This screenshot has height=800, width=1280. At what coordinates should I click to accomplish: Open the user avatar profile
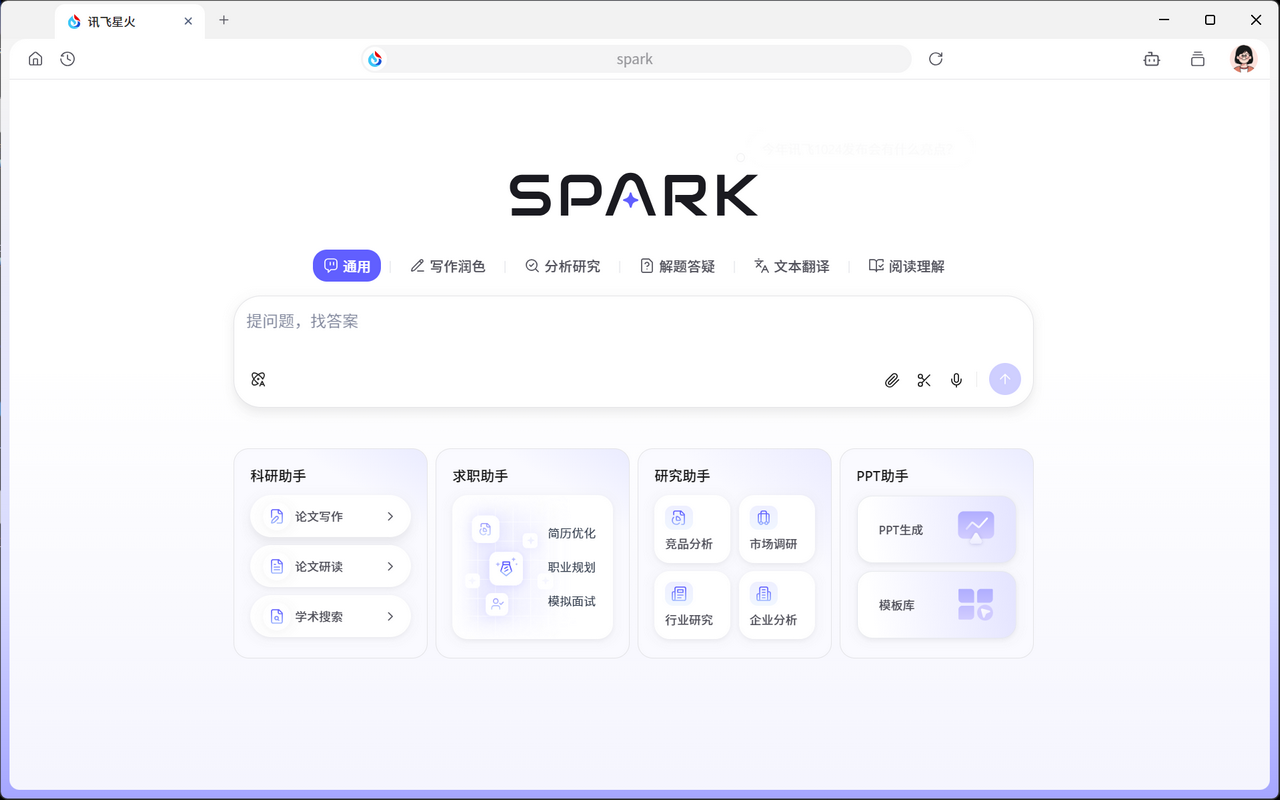pyautogui.click(x=1243, y=59)
